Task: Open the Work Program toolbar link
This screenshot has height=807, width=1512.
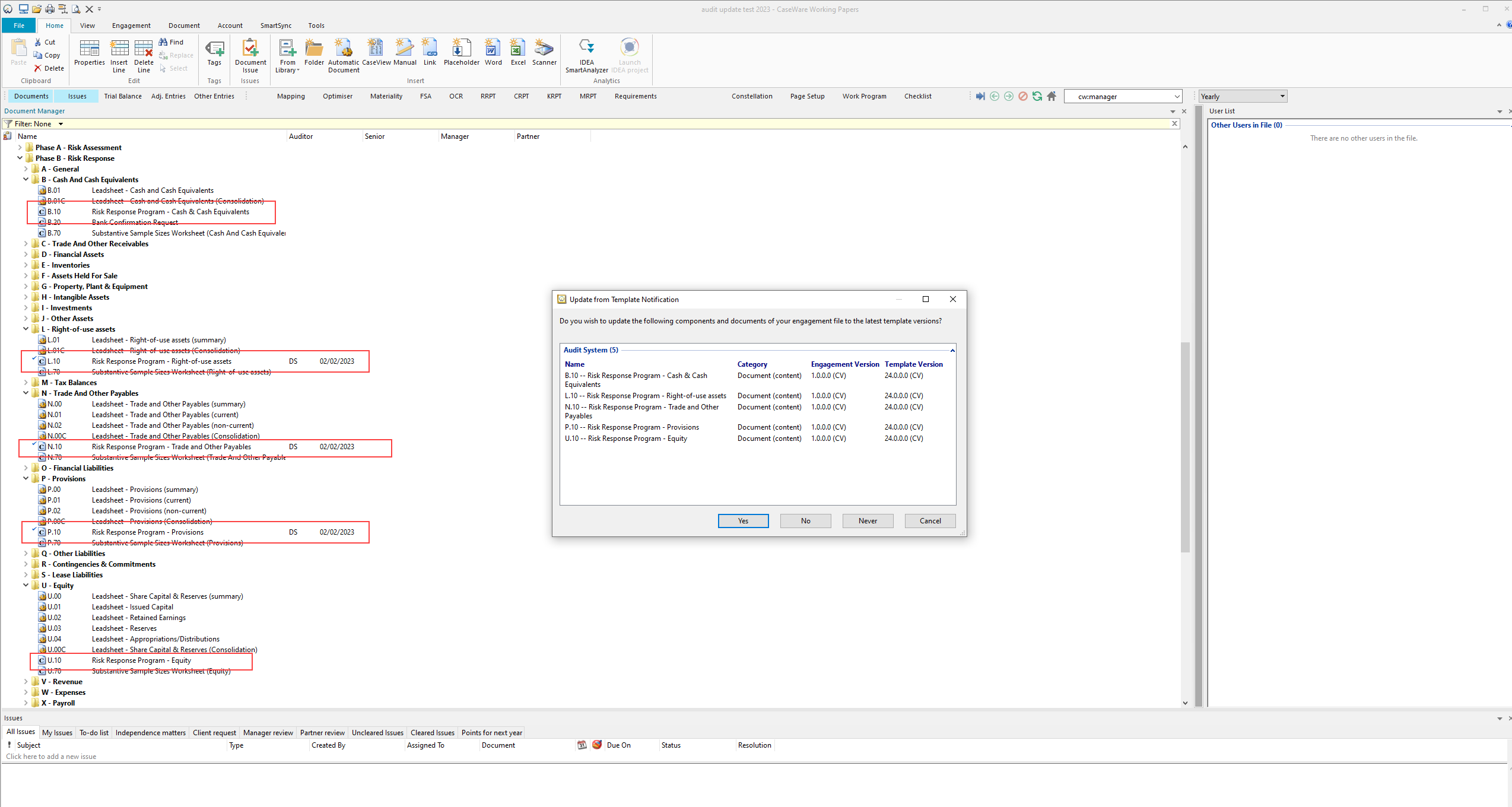Action: click(864, 96)
